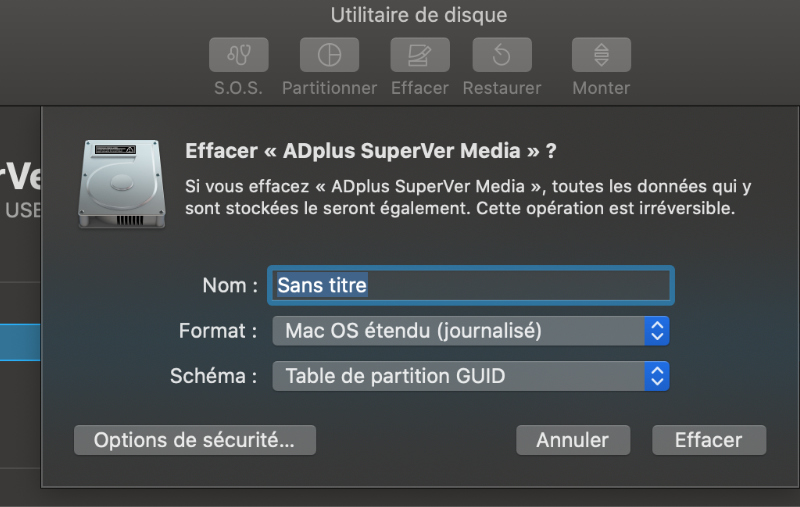Image resolution: width=800 pixels, height=507 pixels.
Task: Select the highlighted blue sidebar row
Action: (x=20, y=342)
